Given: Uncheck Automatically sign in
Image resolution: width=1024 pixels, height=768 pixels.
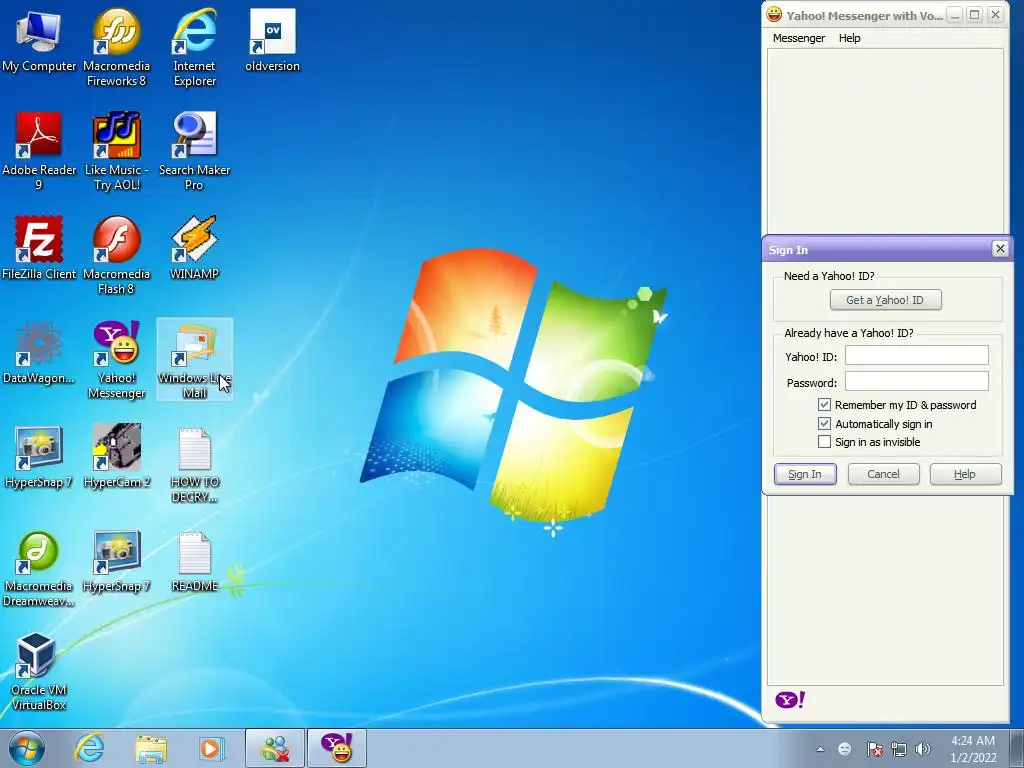Looking at the screenshot, I should pos(824,424).
